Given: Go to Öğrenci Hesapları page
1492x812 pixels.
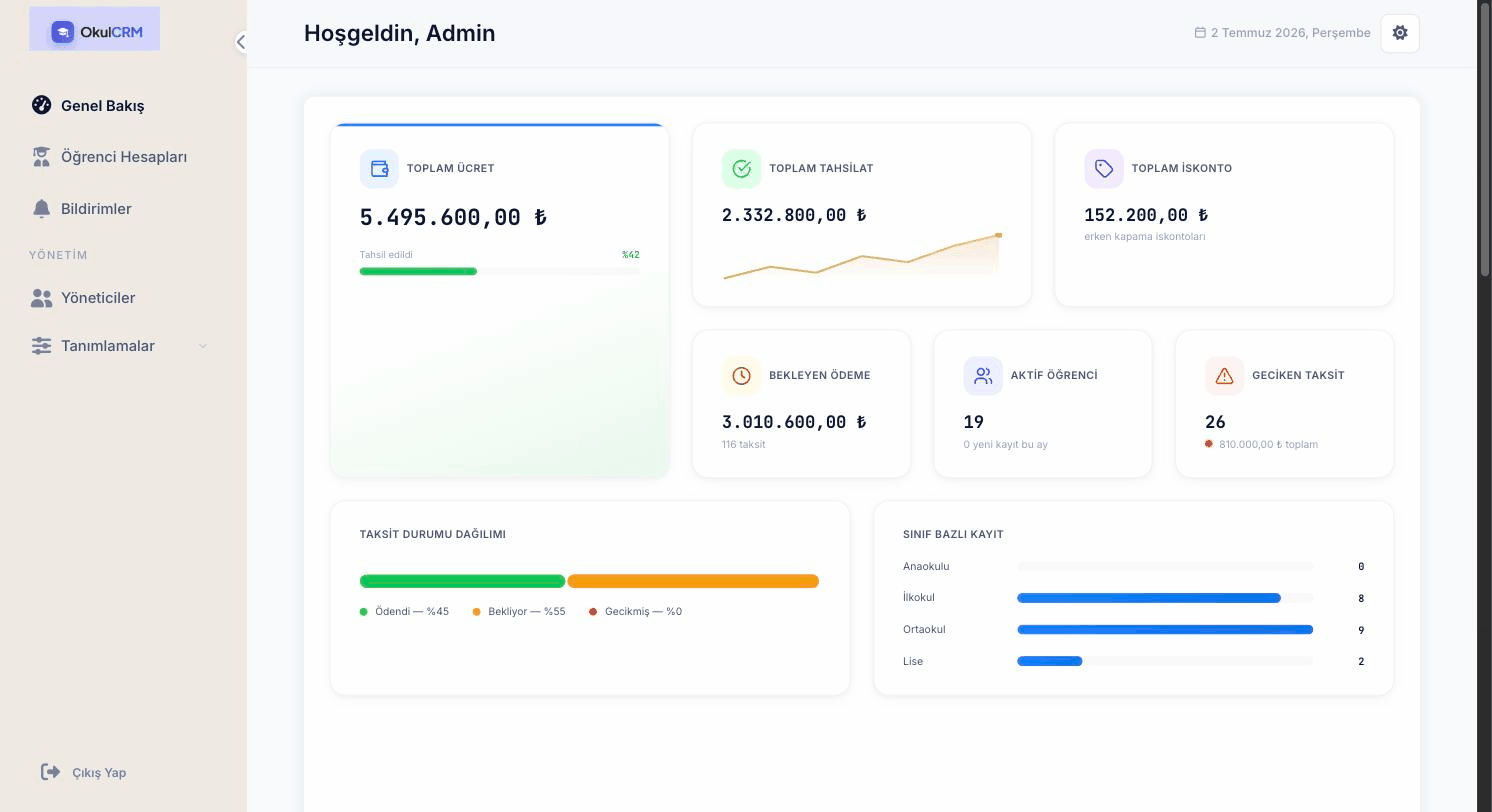Looking at the screenshot, I should [x=123, y=157].
